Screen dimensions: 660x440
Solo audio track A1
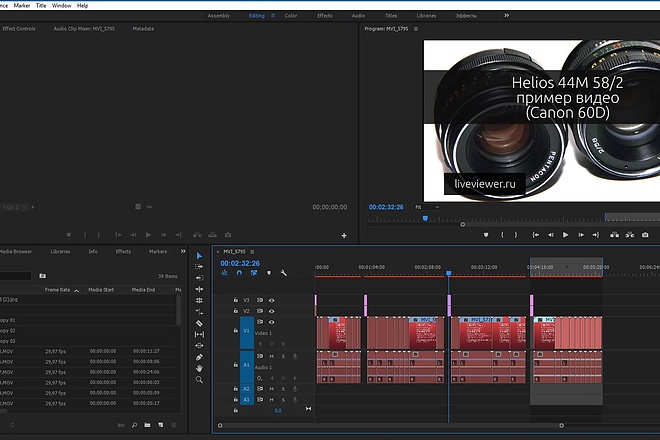pyautogui.click(x=283, y=356)
